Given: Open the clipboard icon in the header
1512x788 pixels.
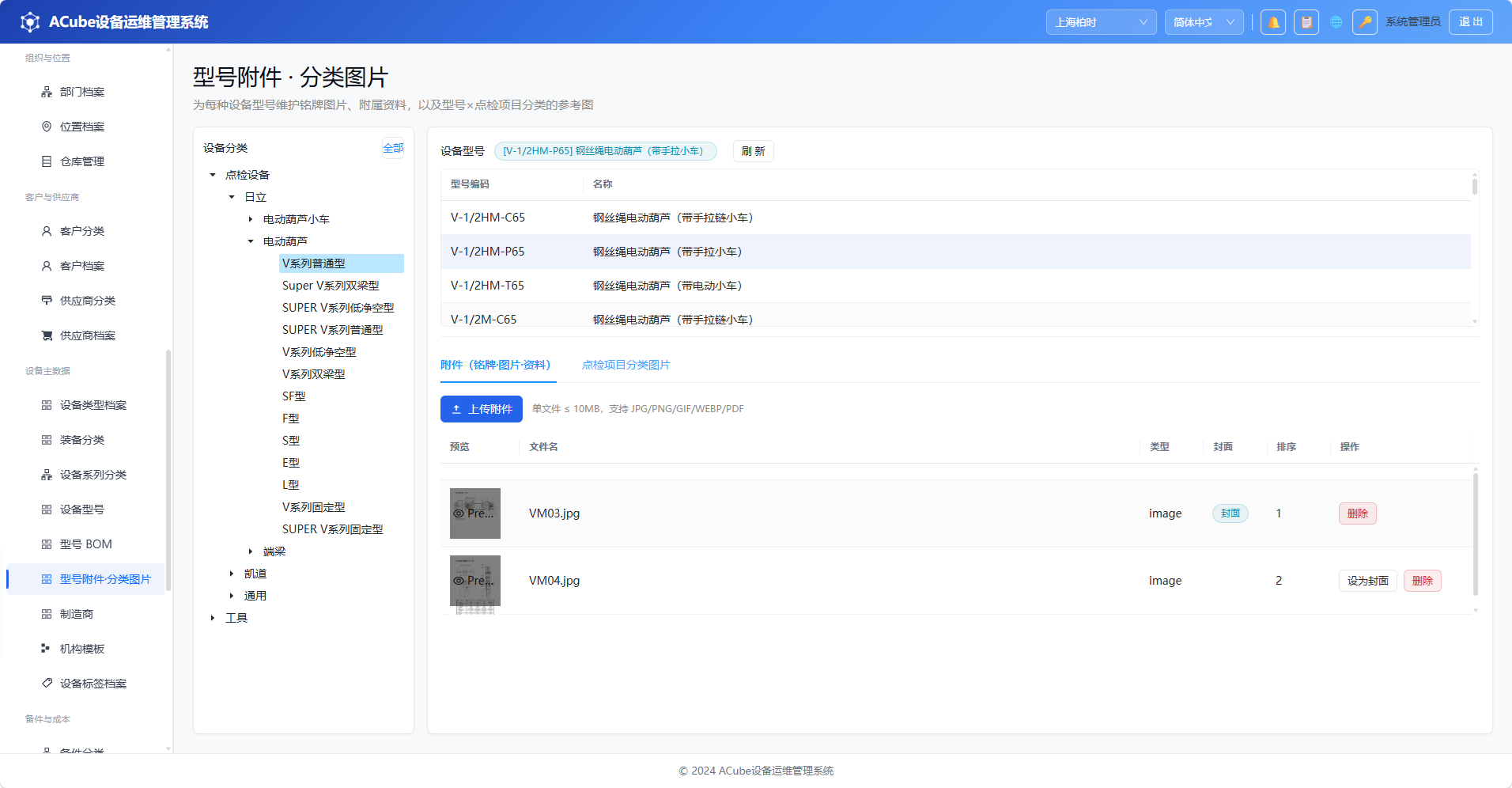Looking at the screenshot, I should click(x=1306, y=22).
